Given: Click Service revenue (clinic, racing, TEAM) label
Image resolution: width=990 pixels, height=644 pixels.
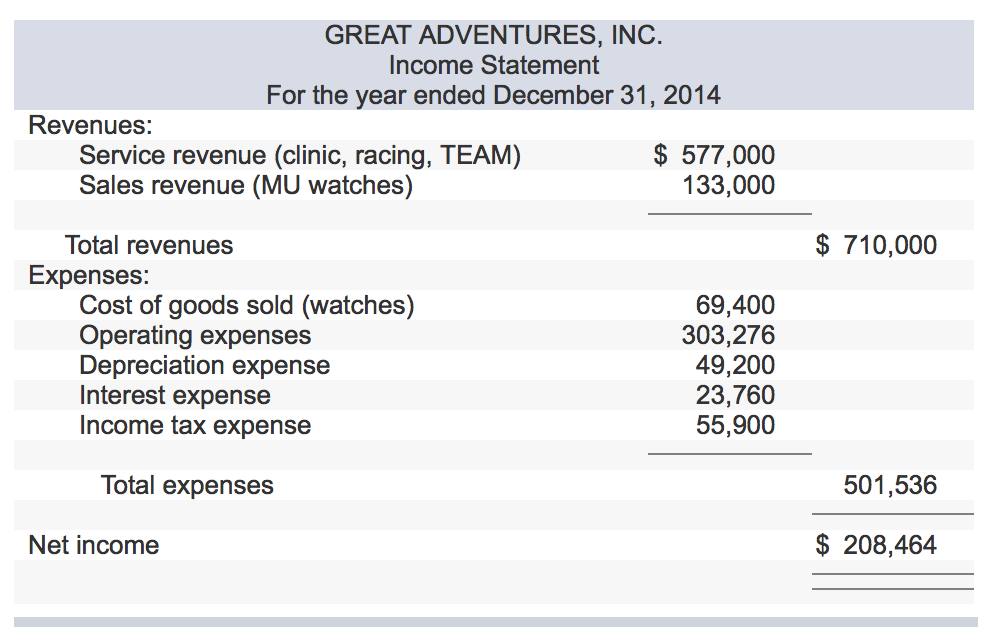Looking at the screenshot, I should [x=300, y=155].
